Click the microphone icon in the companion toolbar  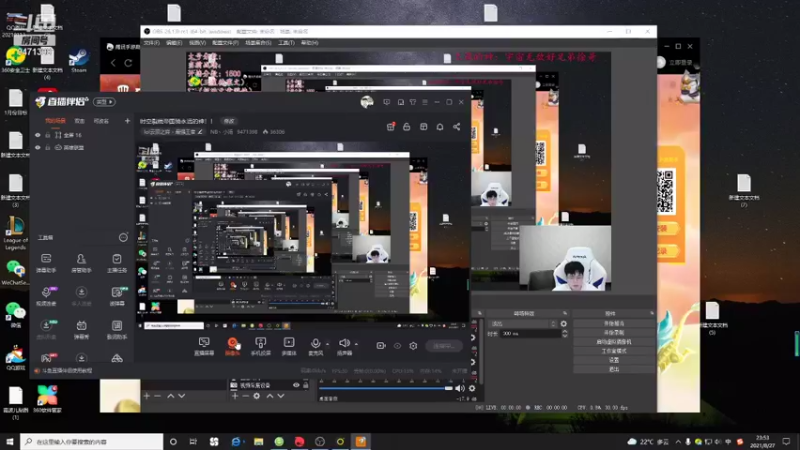click(315, 343)
